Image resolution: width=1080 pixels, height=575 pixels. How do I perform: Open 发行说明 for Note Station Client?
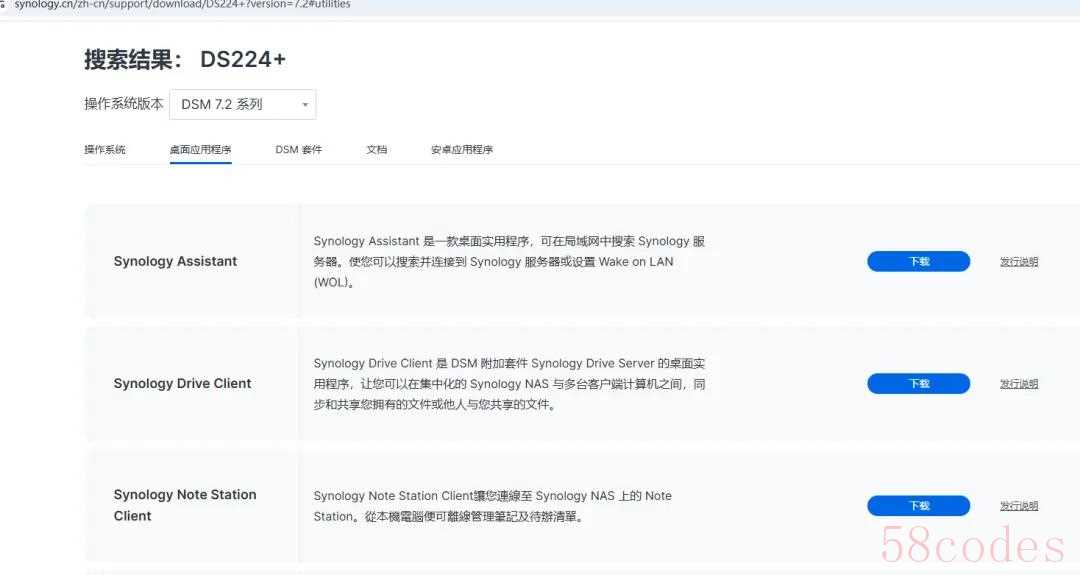[x=1019, y=506]
